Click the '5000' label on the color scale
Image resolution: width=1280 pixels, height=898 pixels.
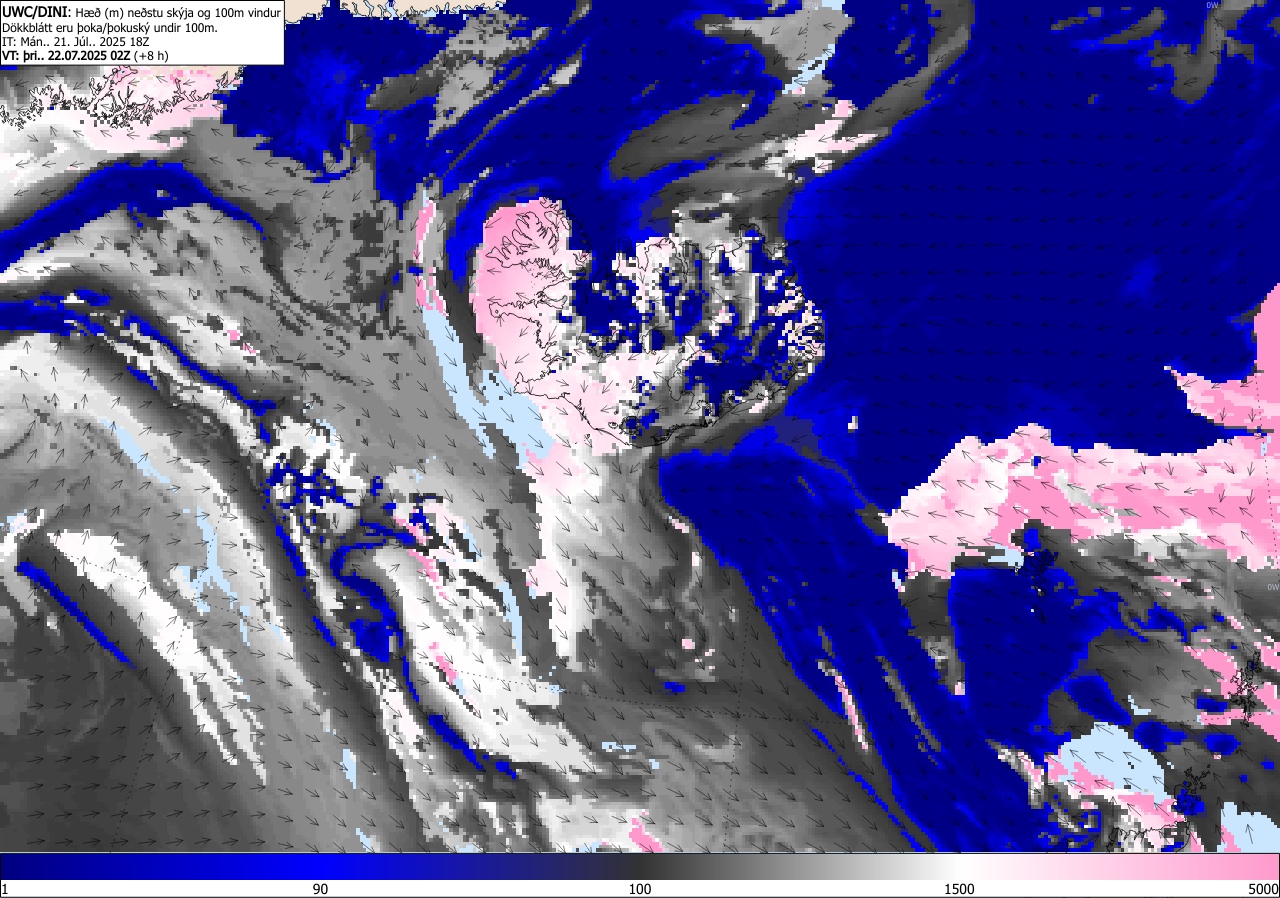click(1263, 889)
